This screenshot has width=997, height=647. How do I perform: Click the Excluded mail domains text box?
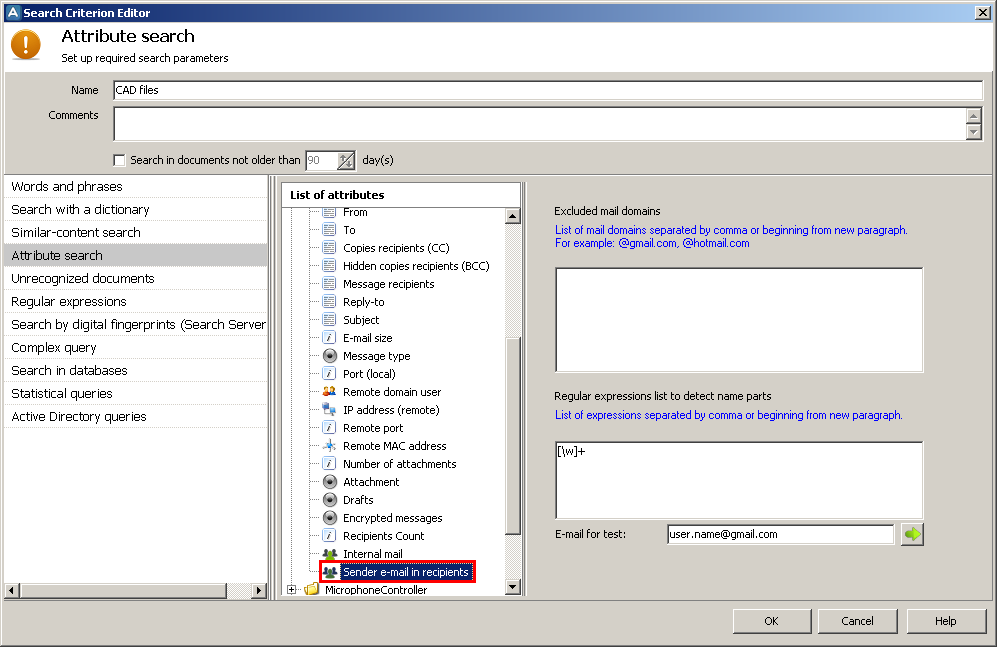[739, 320]
